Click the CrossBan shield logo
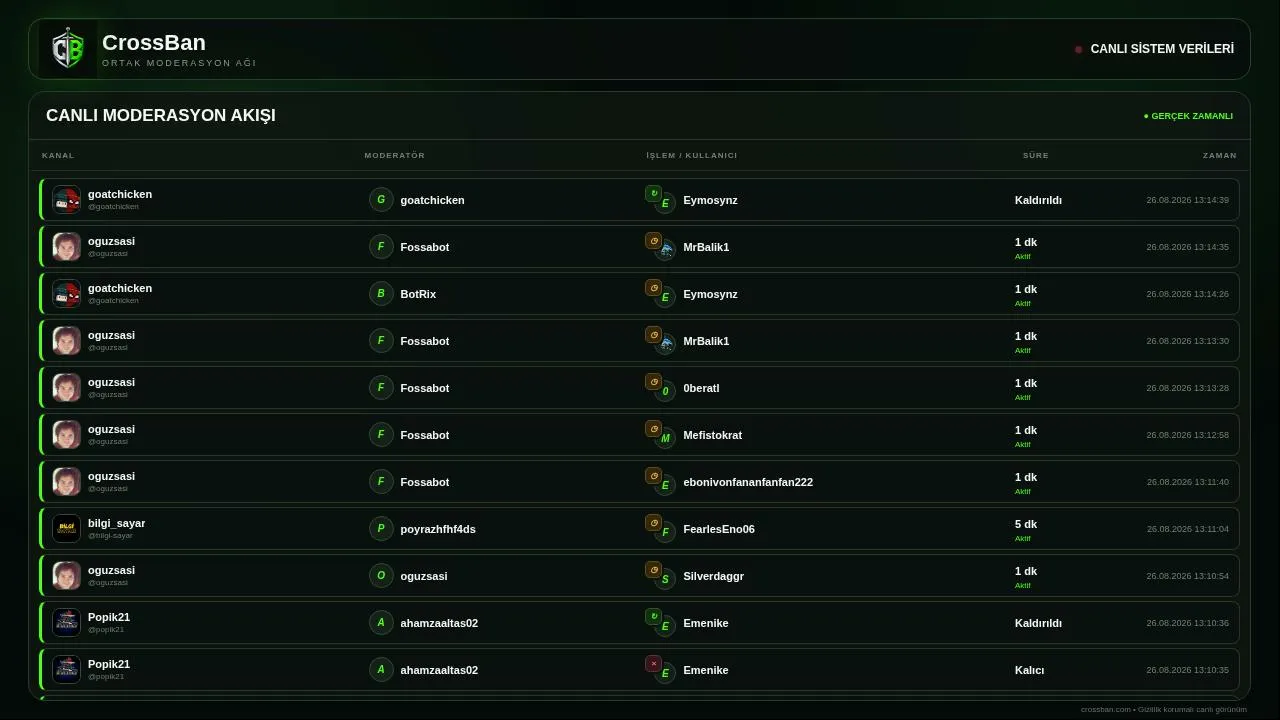This screenshot has height=720, width=1280. point(68,49)
